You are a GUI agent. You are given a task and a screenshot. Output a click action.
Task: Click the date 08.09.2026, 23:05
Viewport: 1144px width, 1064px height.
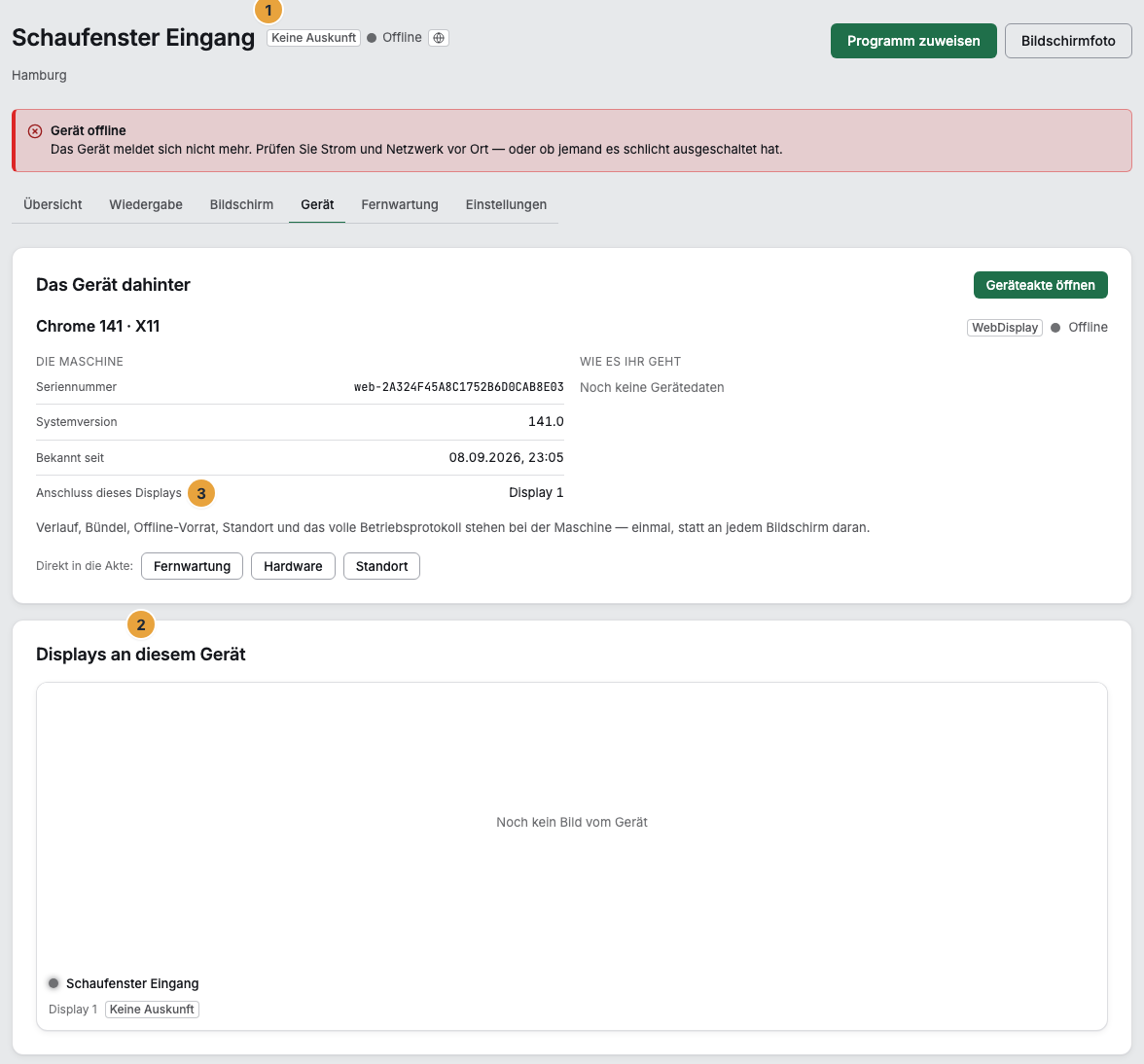[506, 457]
